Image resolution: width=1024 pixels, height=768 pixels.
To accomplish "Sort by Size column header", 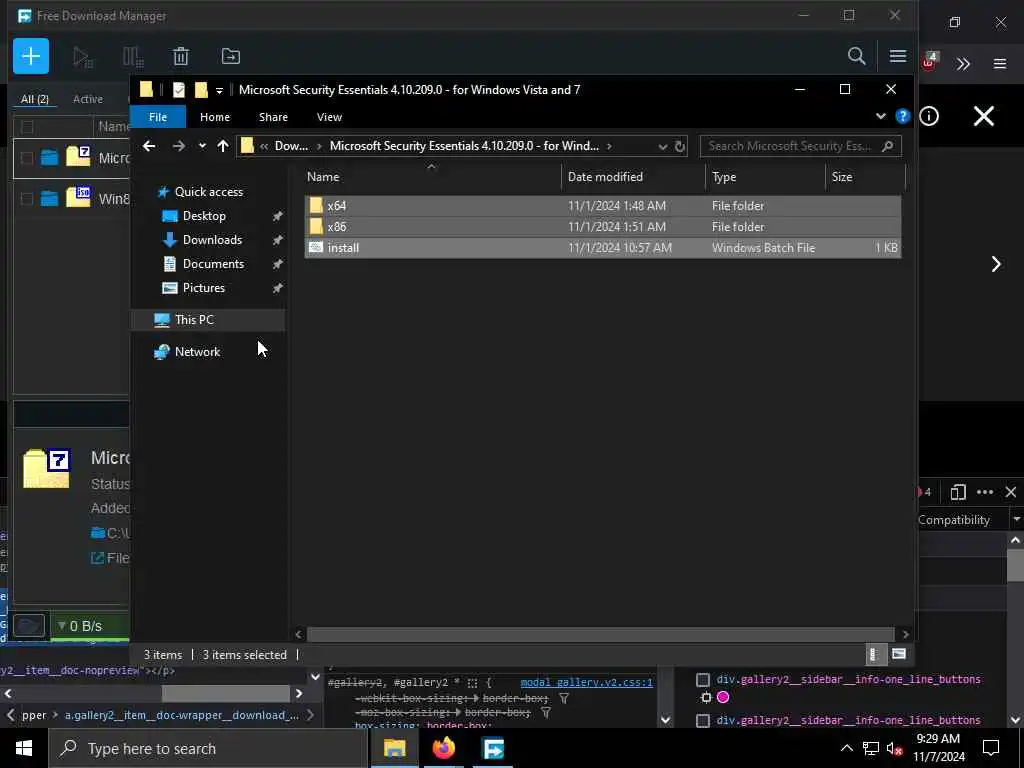I will [865, 177].
